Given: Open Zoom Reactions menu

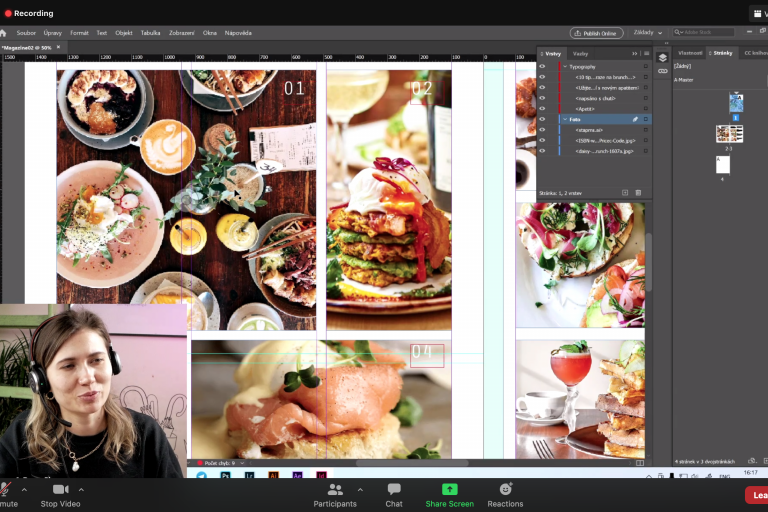Looking at the screenshot, I should [x=505, y=494].
